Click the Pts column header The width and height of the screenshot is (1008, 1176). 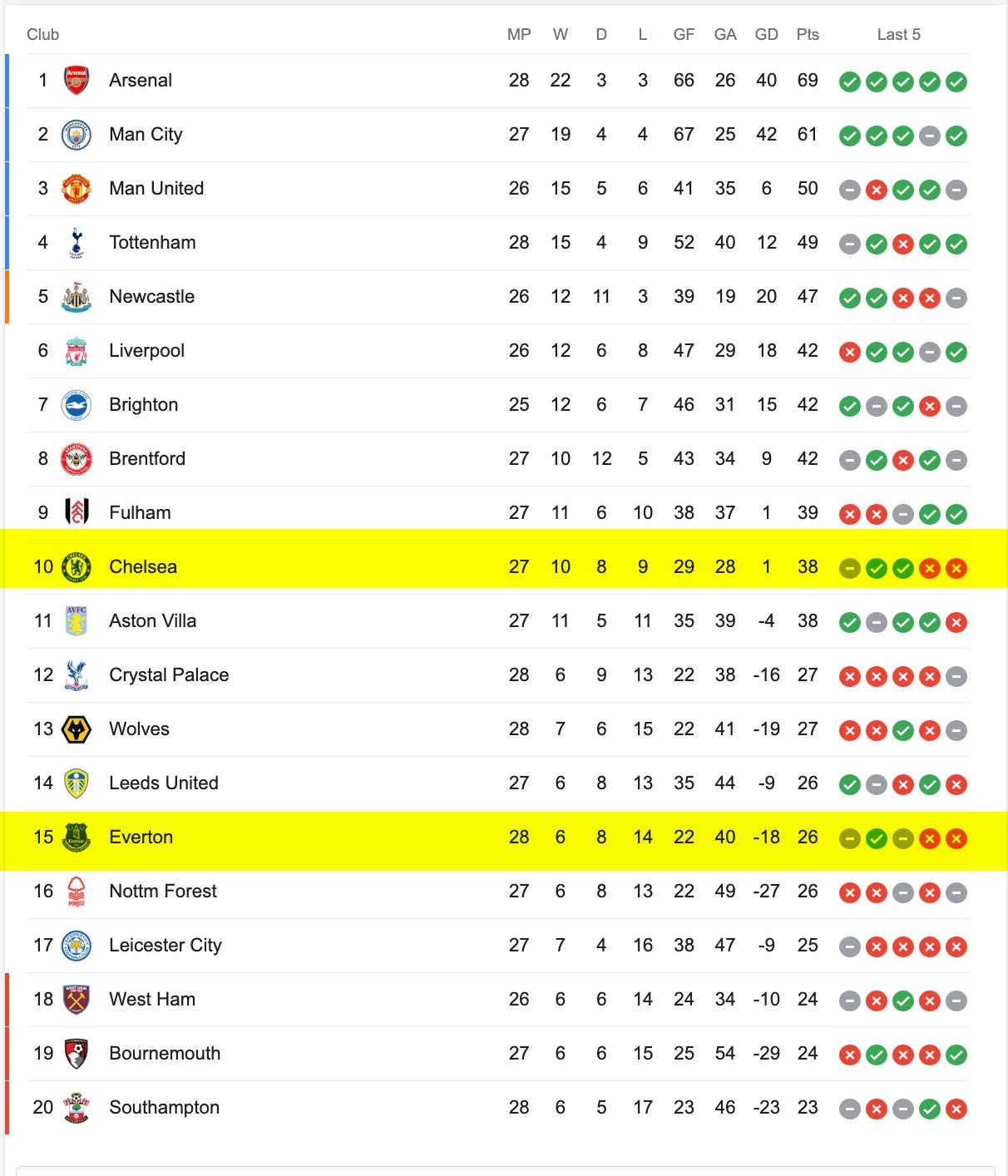pos(808,34)
